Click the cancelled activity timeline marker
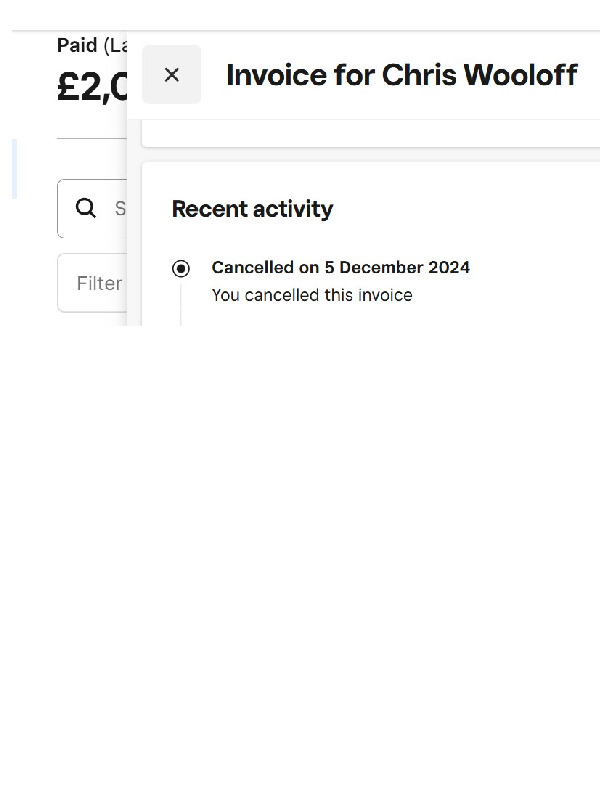This screenshot has width=612, height=792. tap(181, 268)
